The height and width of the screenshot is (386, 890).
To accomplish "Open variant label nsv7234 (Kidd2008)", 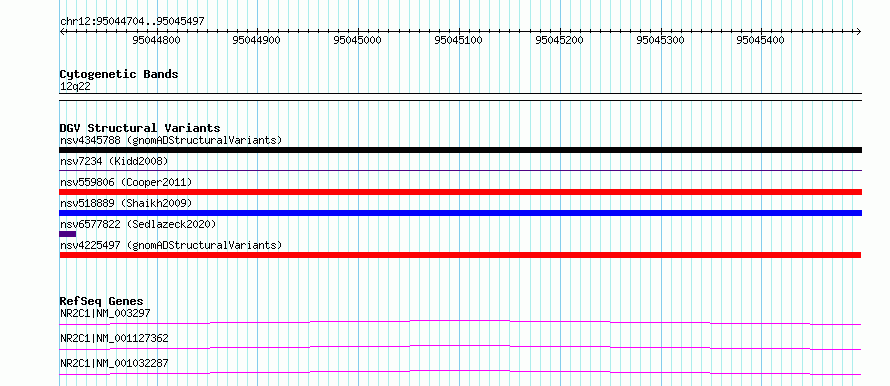I will pos(114,161).
